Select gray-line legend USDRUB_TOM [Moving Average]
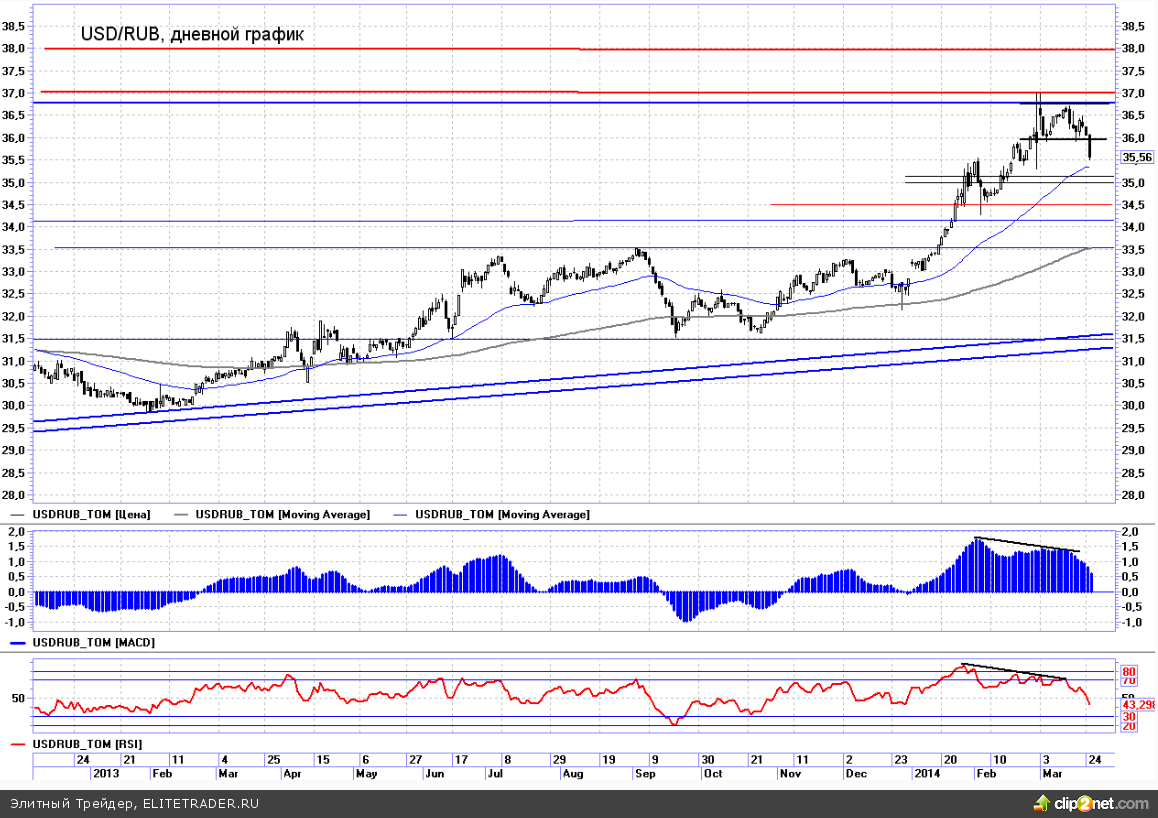Screen dimensions: 1158x818 (282, 514)
